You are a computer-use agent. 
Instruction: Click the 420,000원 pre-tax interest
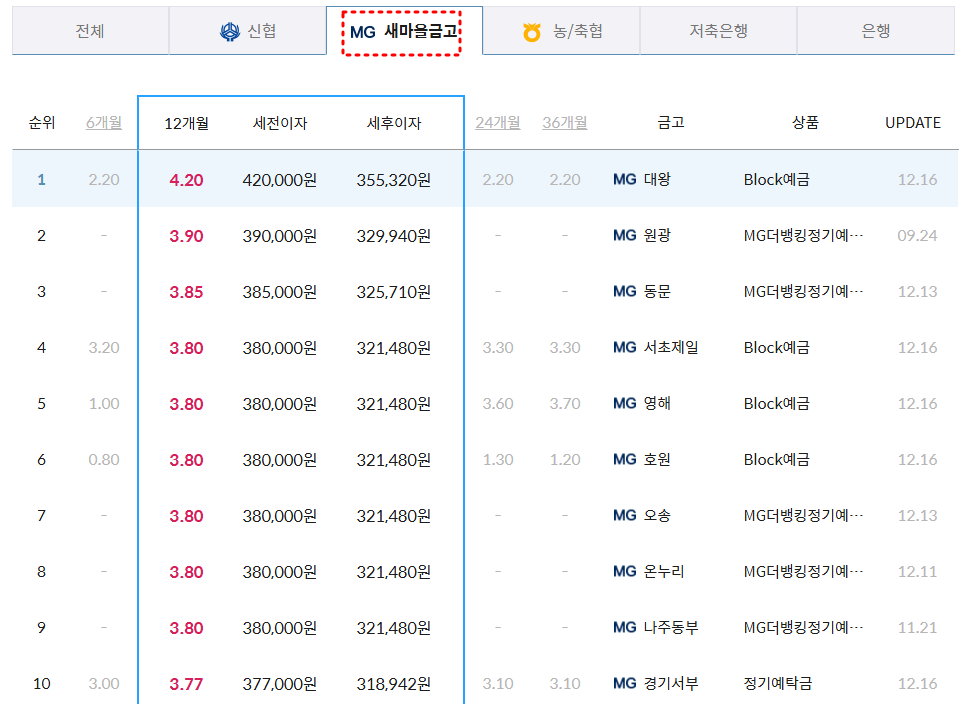(x=280, y=180)
